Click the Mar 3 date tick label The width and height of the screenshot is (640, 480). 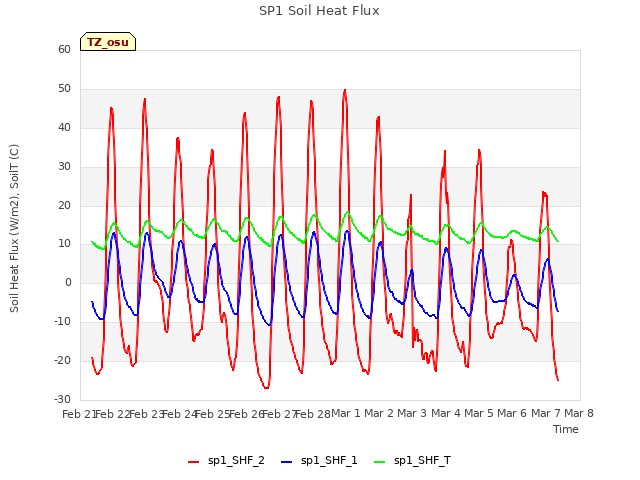412,413
